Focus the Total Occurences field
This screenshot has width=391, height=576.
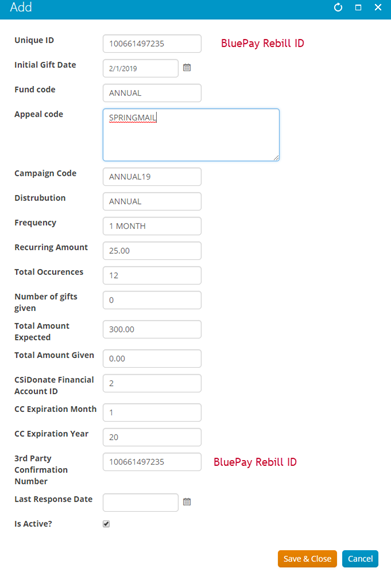[x=152, y=276]
